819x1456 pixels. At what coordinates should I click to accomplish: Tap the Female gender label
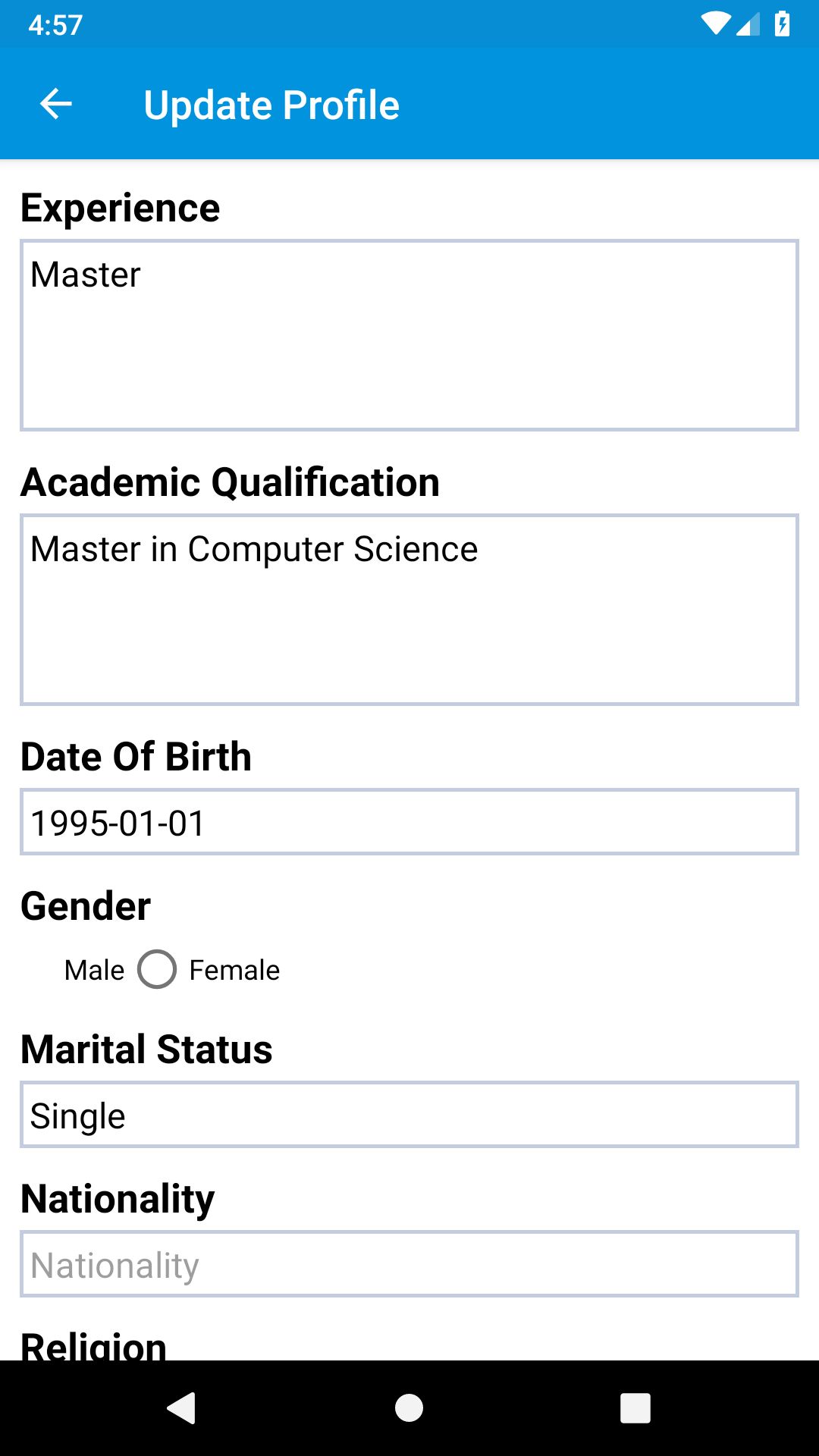[x=234, y=970]
